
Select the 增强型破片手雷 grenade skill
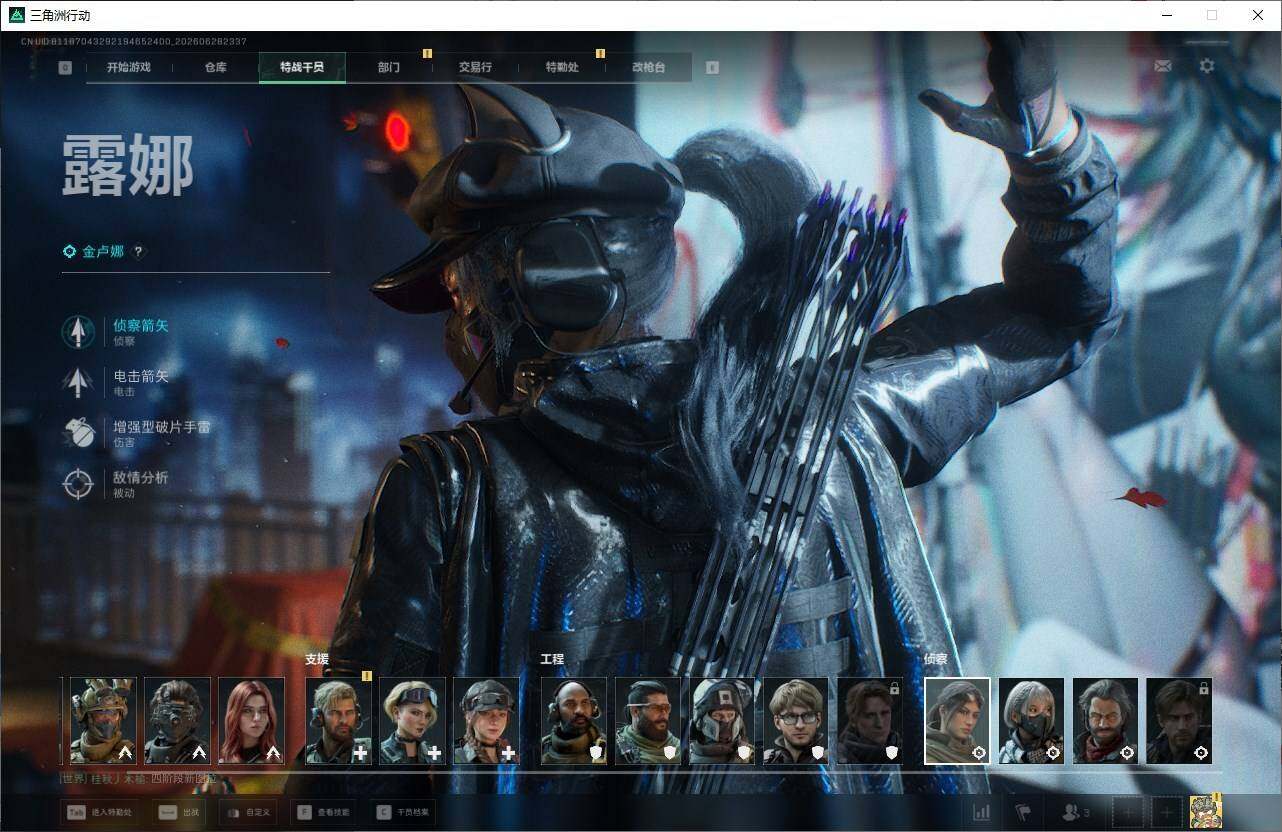coord(136,432)
